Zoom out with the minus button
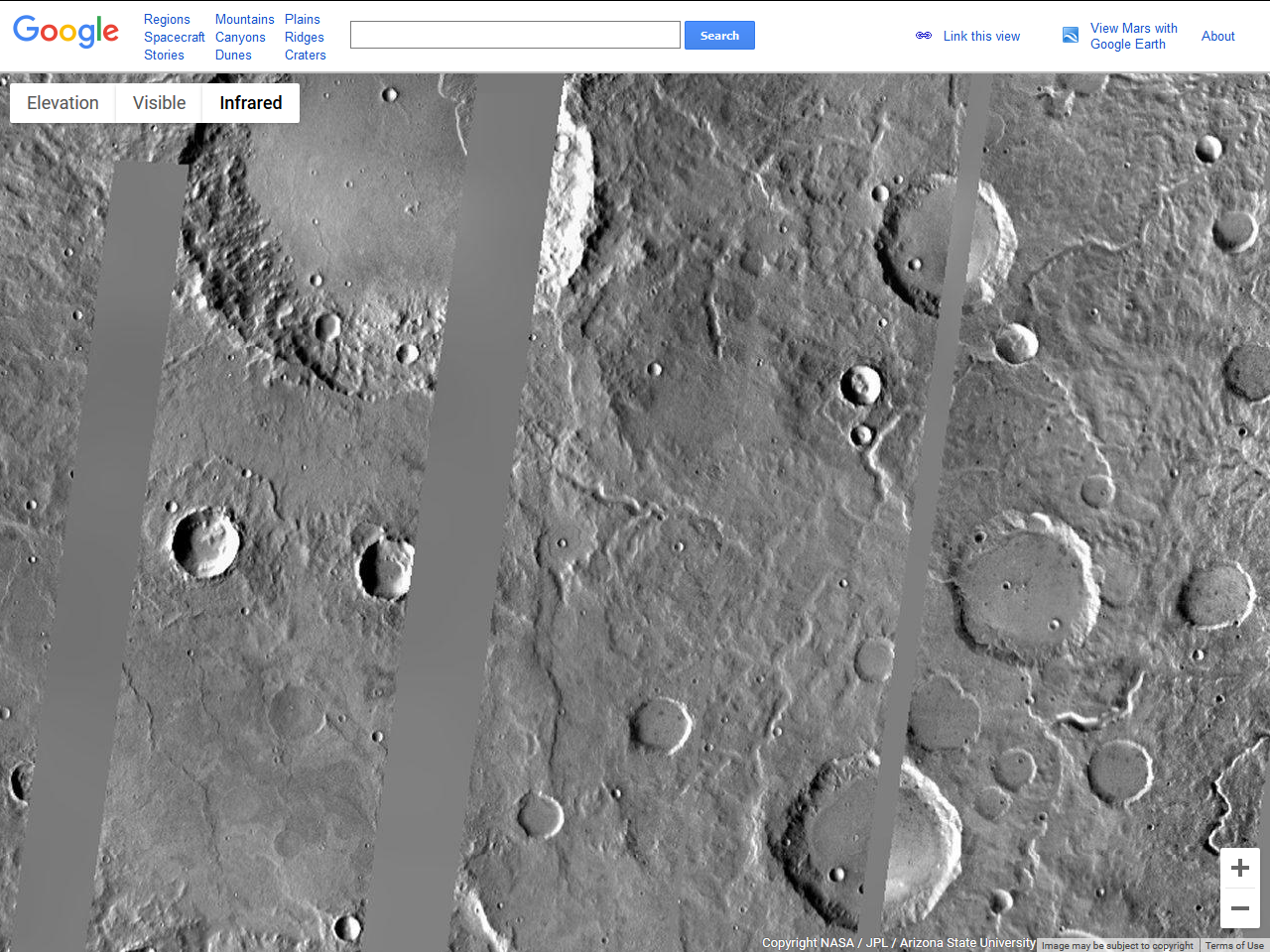Viewport: 1270px width, 952px height. (1240, 908)
